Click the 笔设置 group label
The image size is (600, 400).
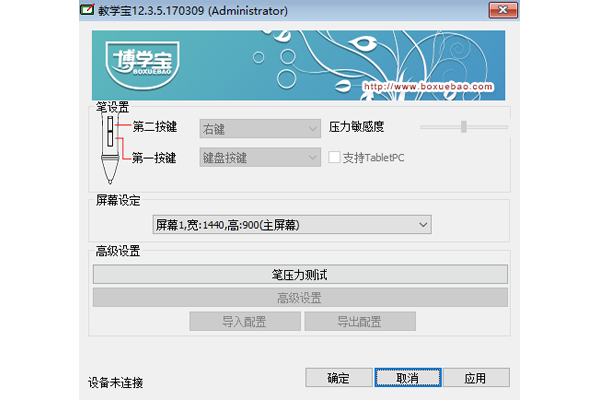pos(112,107)
